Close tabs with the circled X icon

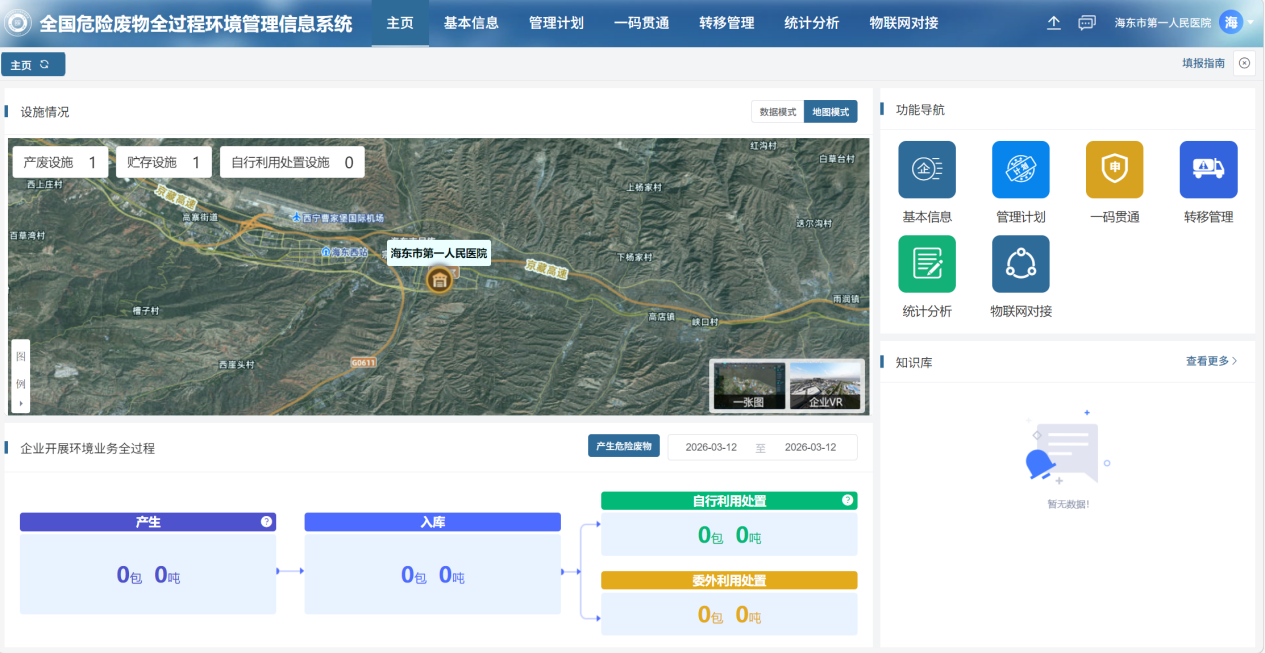click(x=1244, y=63)
